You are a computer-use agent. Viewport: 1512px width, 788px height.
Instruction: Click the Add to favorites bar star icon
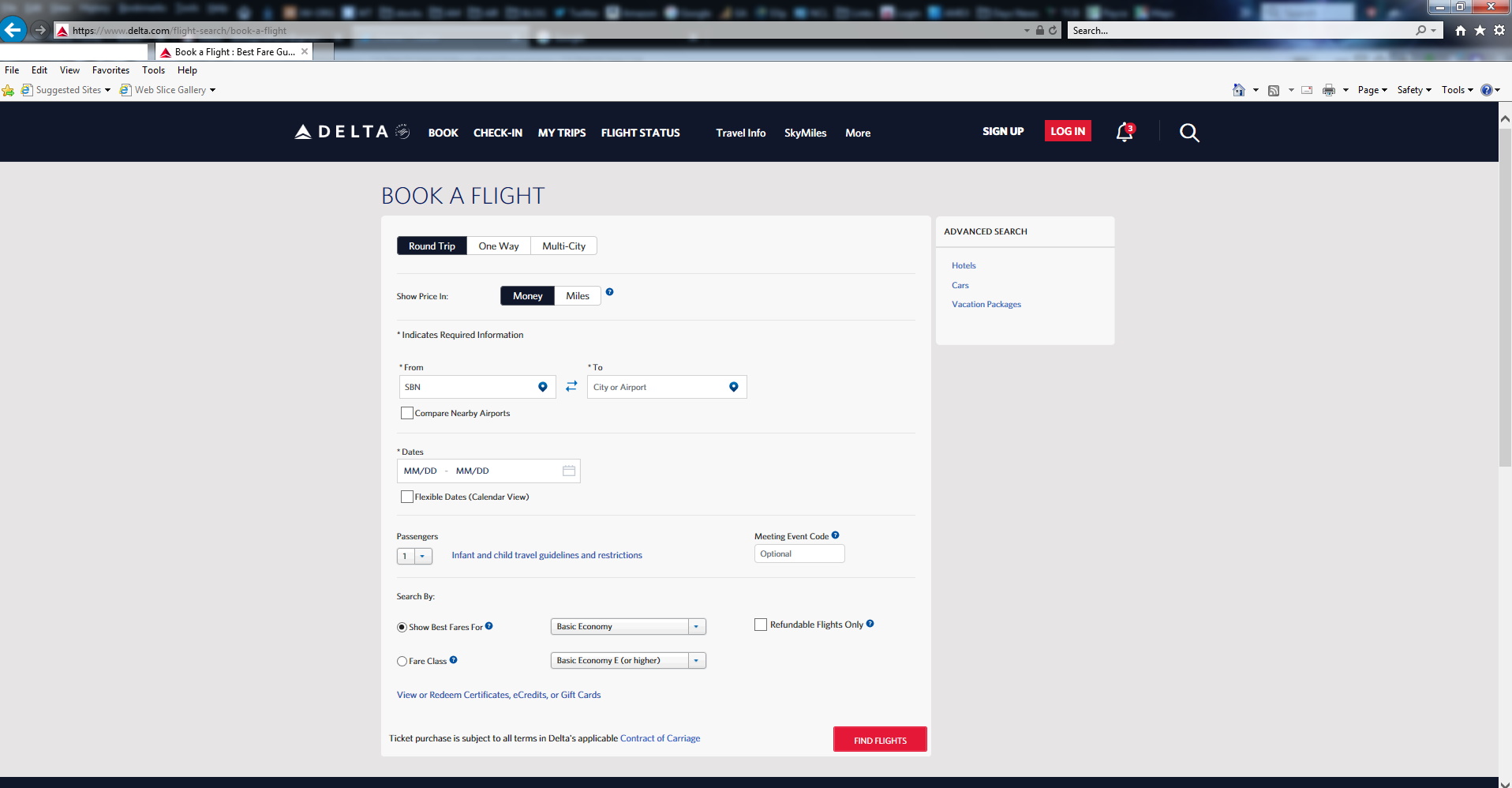coord(8,90)
